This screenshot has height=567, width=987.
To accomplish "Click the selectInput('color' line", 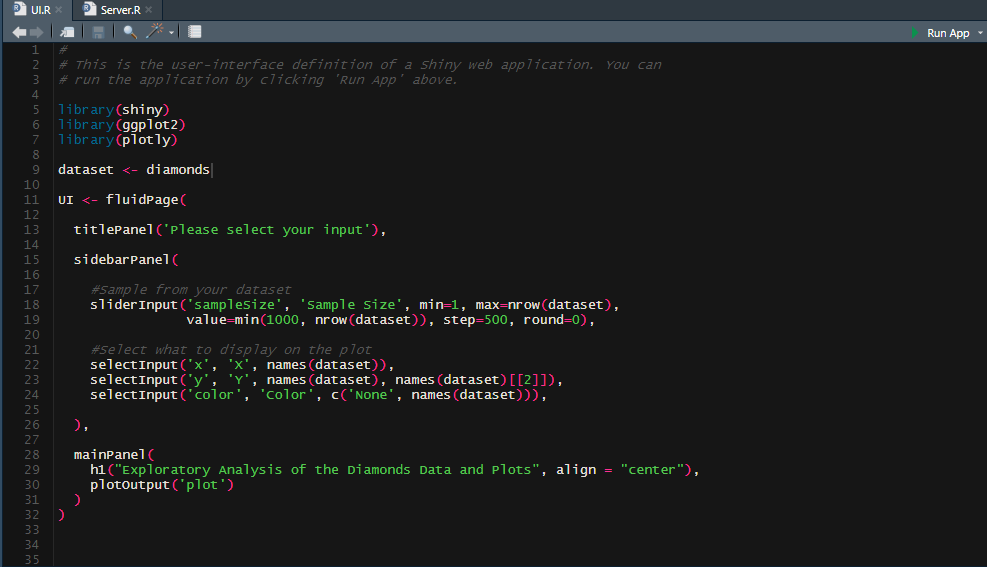I will pos(319,395).
